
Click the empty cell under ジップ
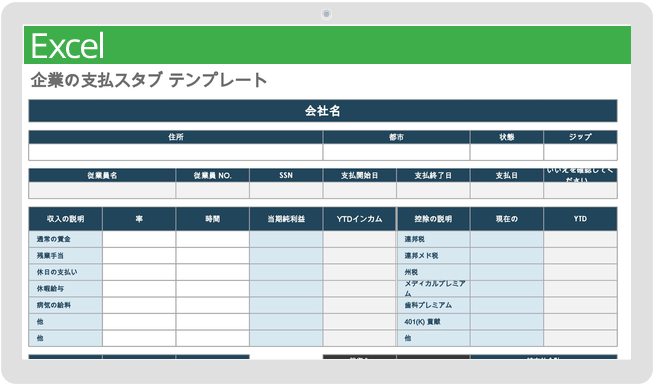(580, 152)
